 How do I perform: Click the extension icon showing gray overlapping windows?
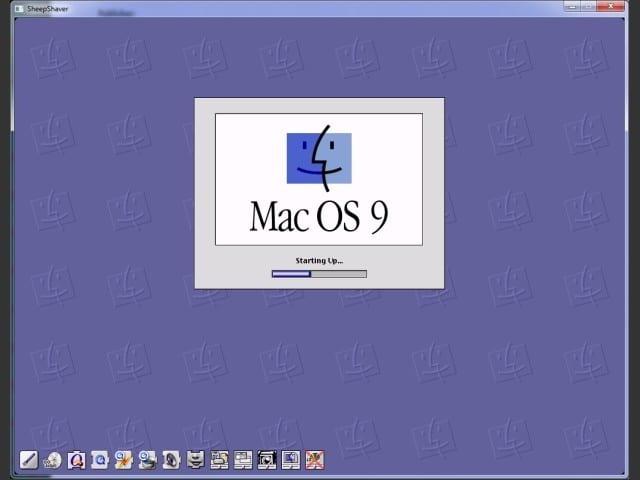click(x=243, y=460)
